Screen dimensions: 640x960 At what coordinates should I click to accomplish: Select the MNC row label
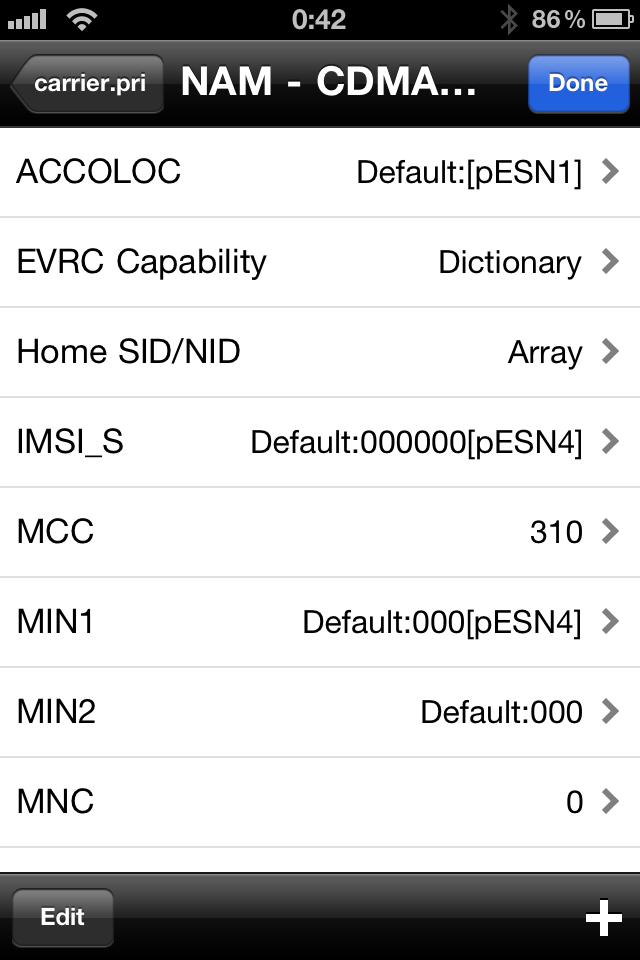click(x=55, y=801)
